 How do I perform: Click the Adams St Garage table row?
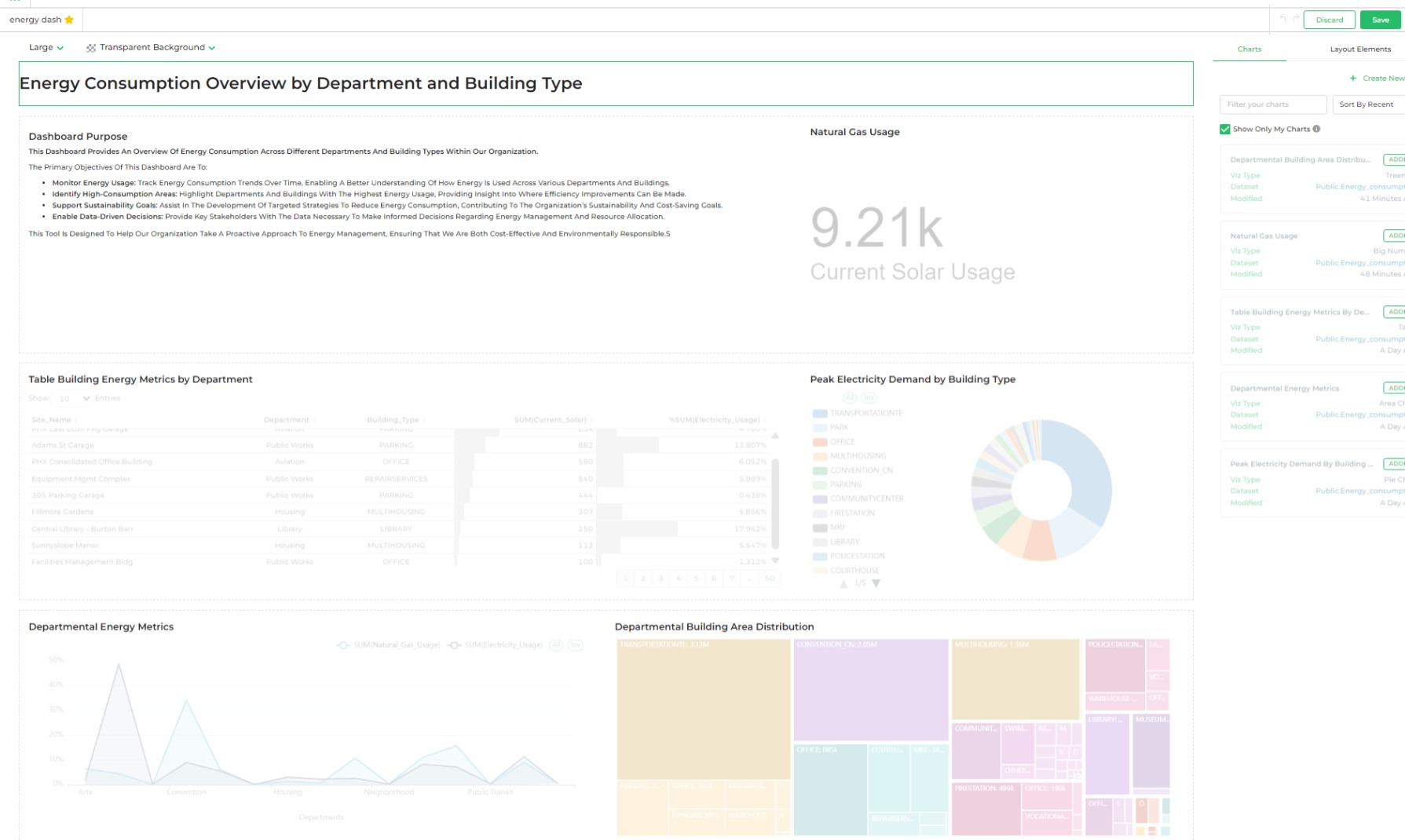coord(398,445)
